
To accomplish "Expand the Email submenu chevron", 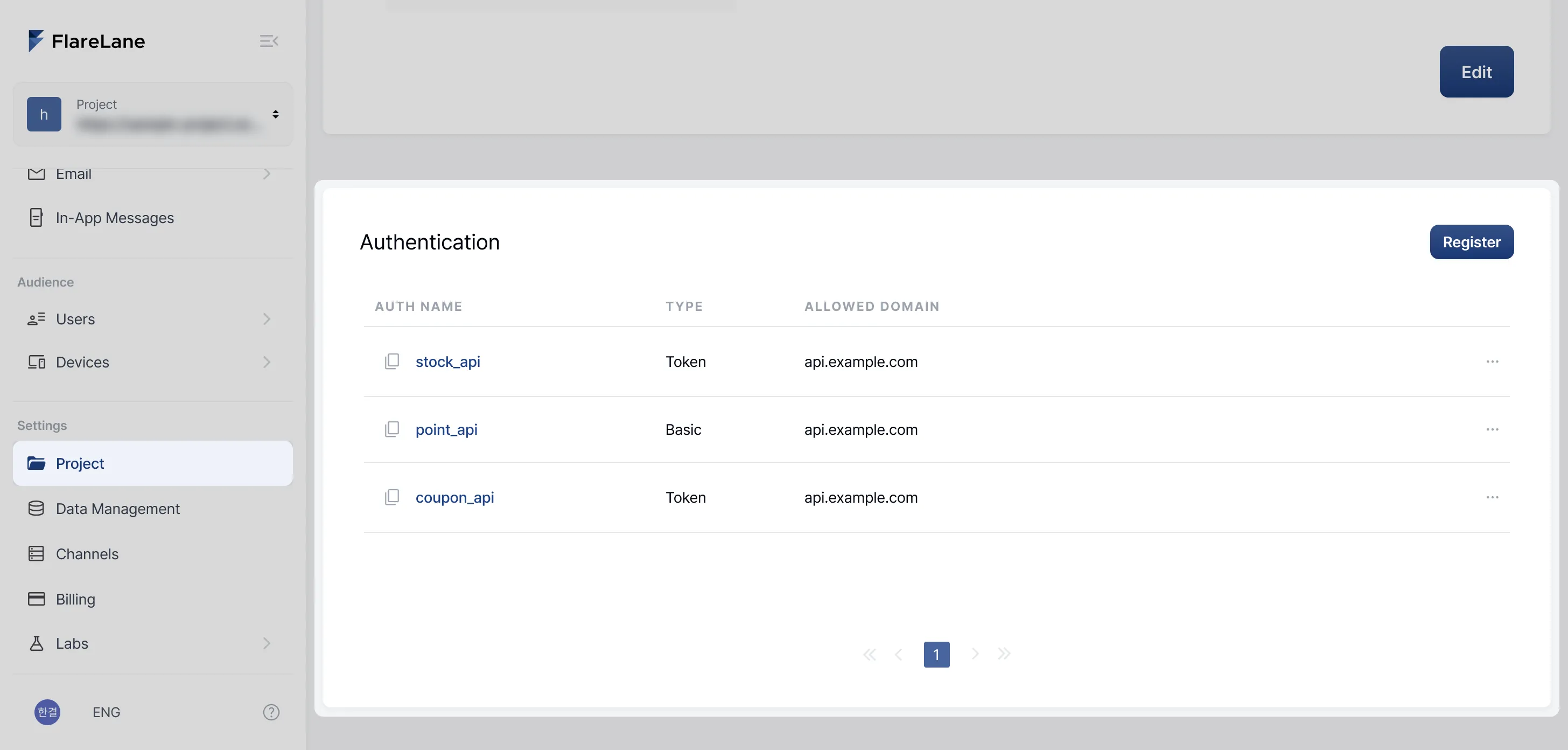I will click(267, 174).
